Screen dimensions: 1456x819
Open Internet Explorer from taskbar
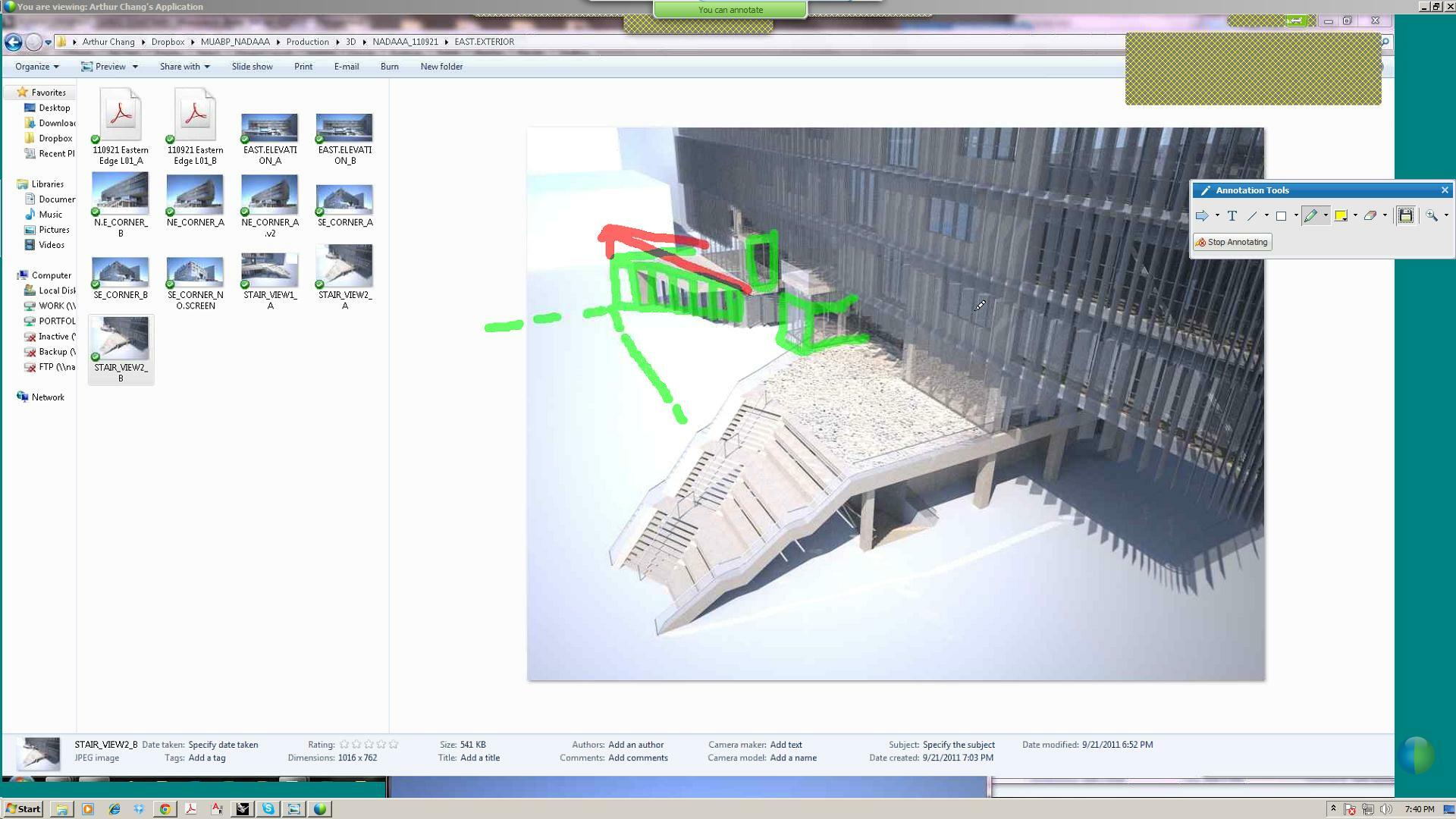[x=115, y=809]
